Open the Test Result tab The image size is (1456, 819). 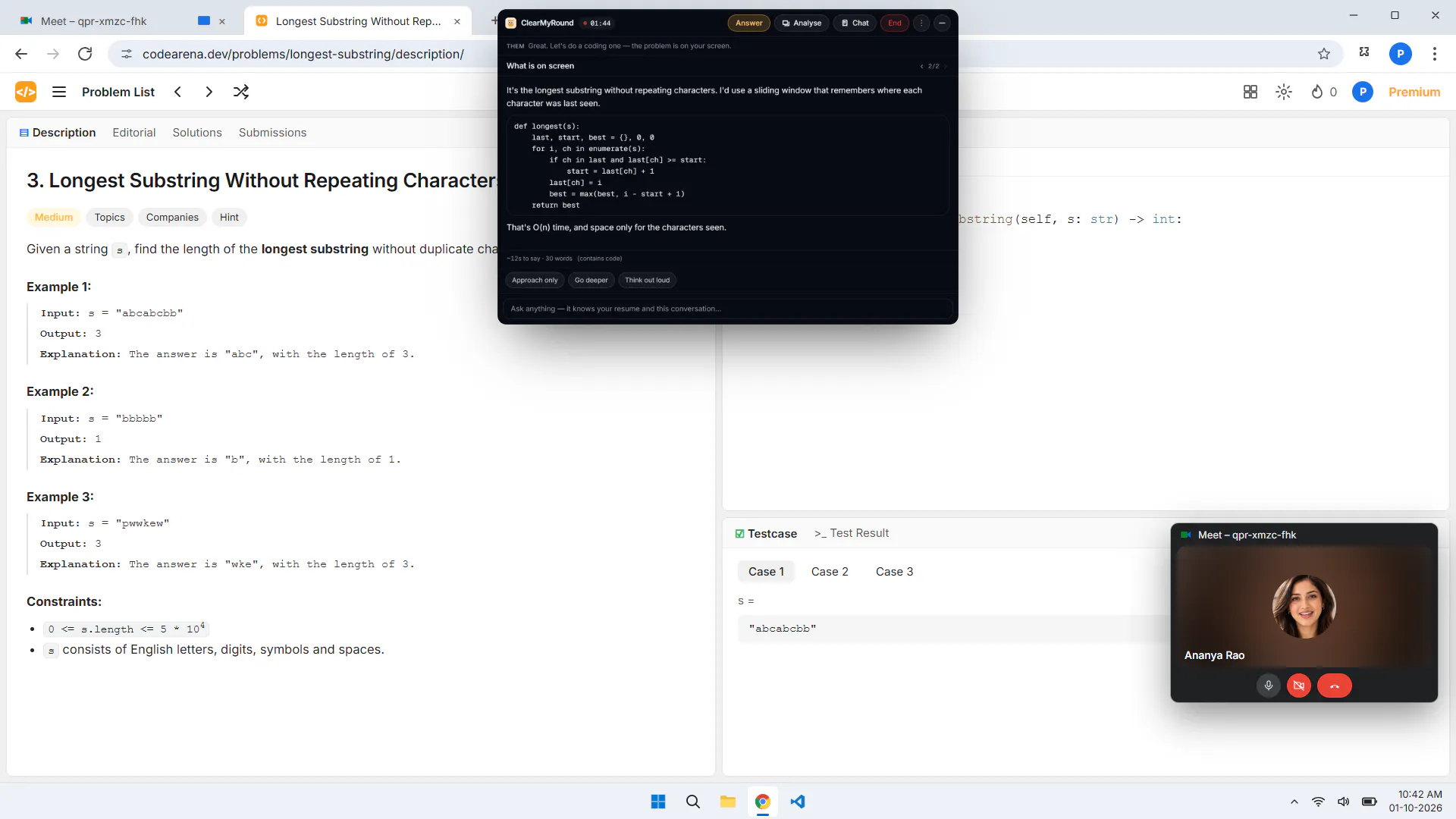pyautogui.click(x=852, y=533)
